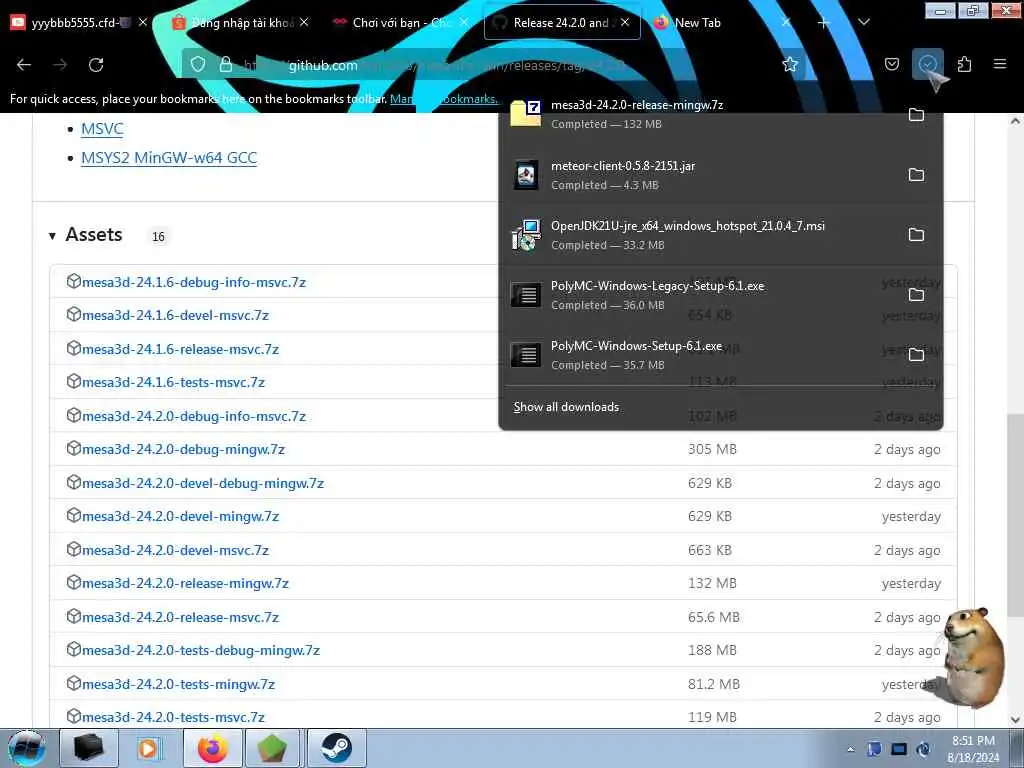The height and width of the screenshot is (768, 1024).
Task: Click the Assets count badge 16
Action: point(159,236)
